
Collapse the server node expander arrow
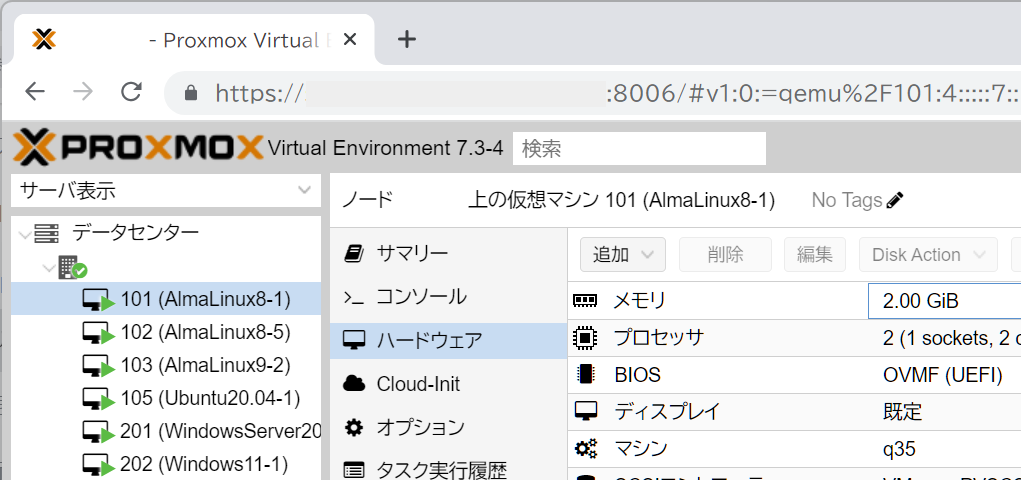tap(49, 268)
